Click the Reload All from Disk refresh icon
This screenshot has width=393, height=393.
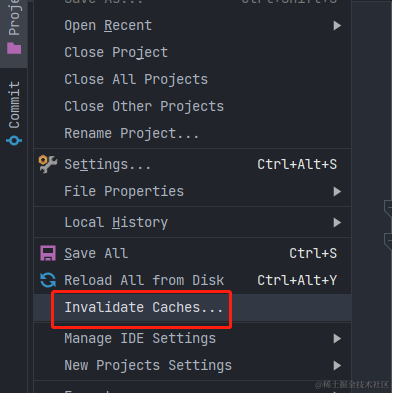(48, 280)
